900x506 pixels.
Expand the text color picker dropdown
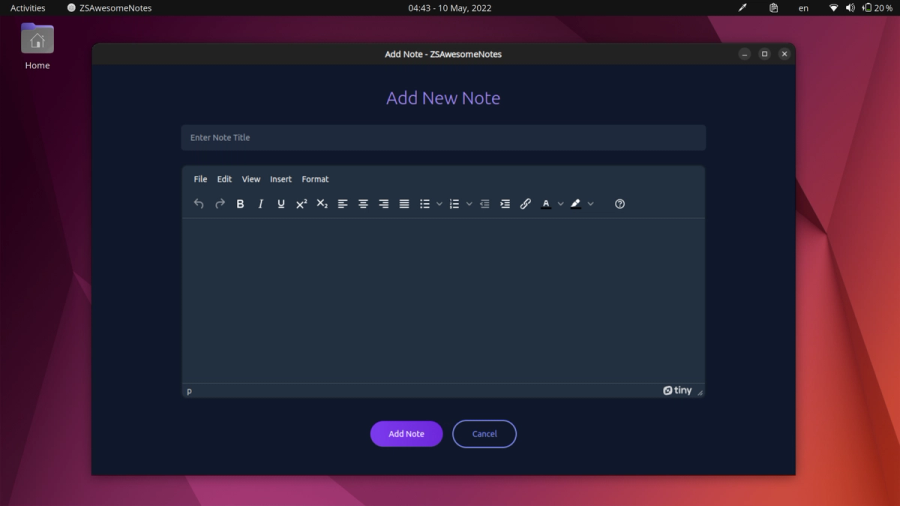pyautogui.click(x=561, y=204)
